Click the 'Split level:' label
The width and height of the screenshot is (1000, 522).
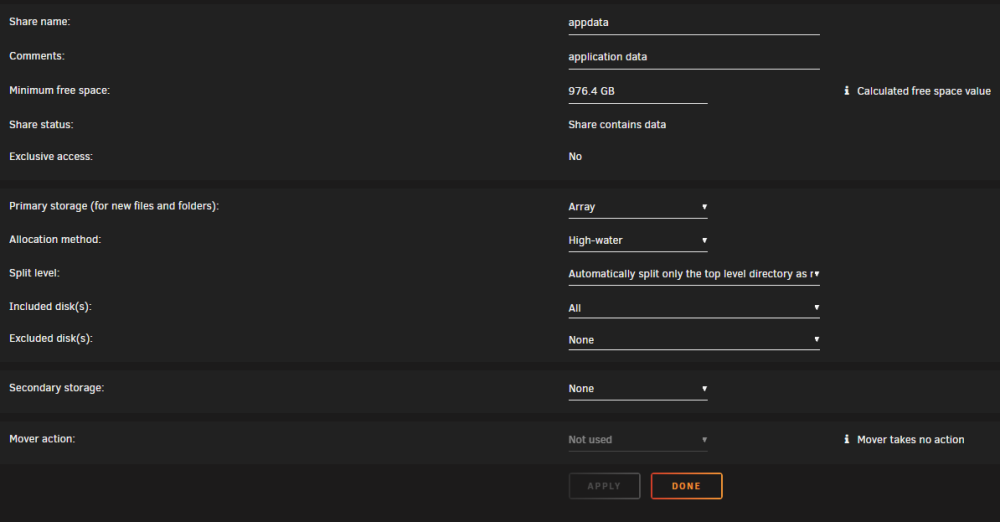click(x=34, y=272)
